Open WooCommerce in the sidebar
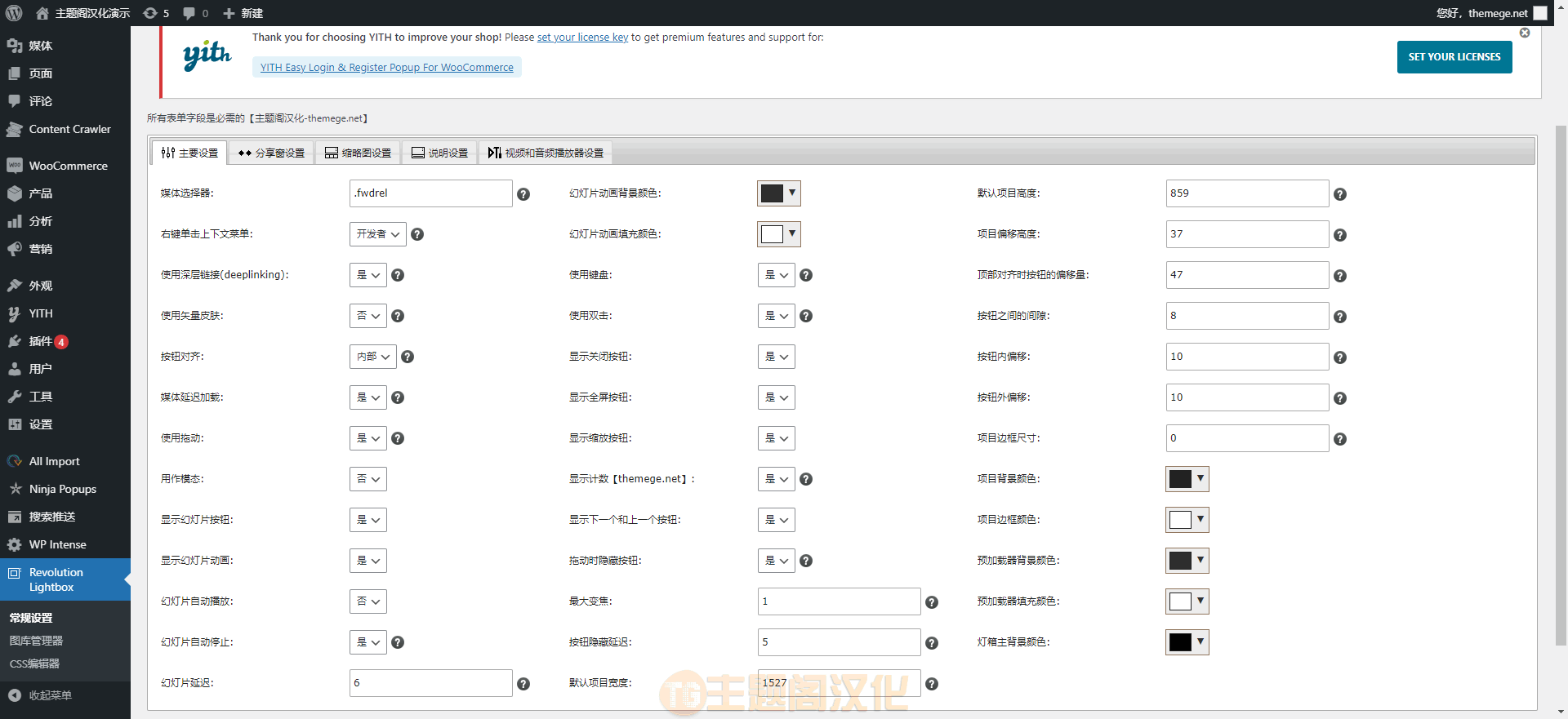The height and width of the screenshot is (719, 1568). (x=65, y=166)
